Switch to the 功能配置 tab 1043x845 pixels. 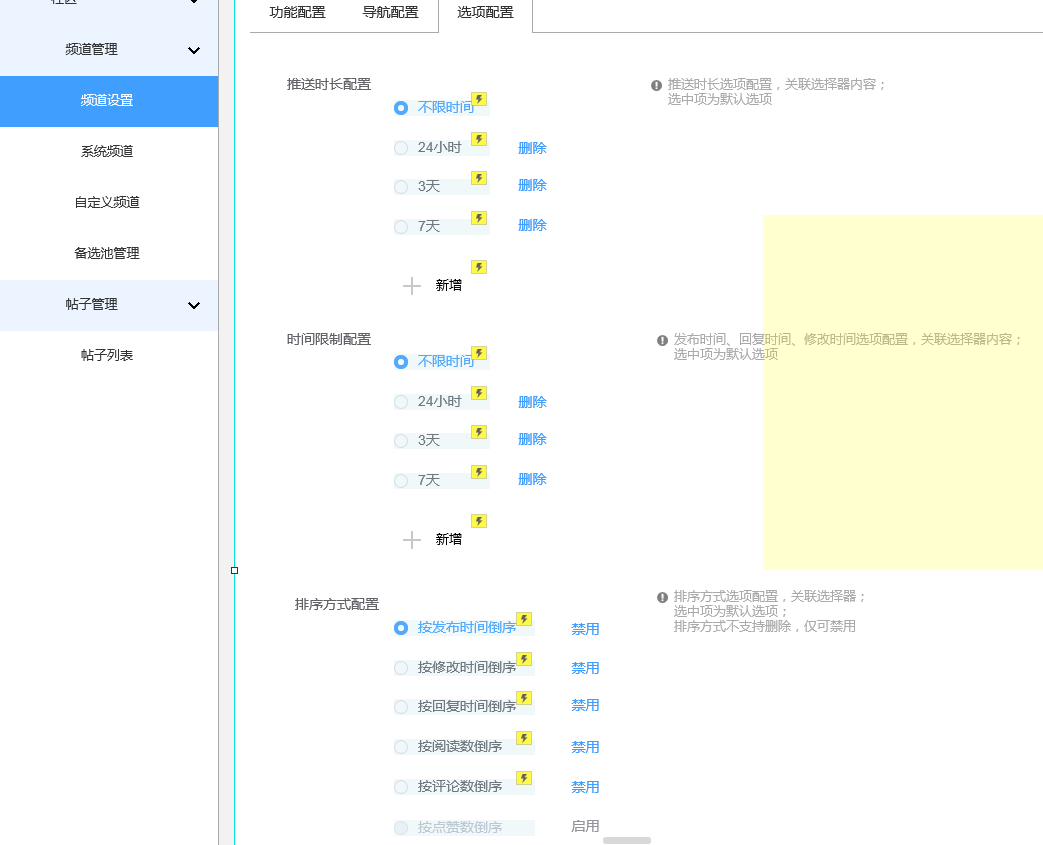[297, 13]
